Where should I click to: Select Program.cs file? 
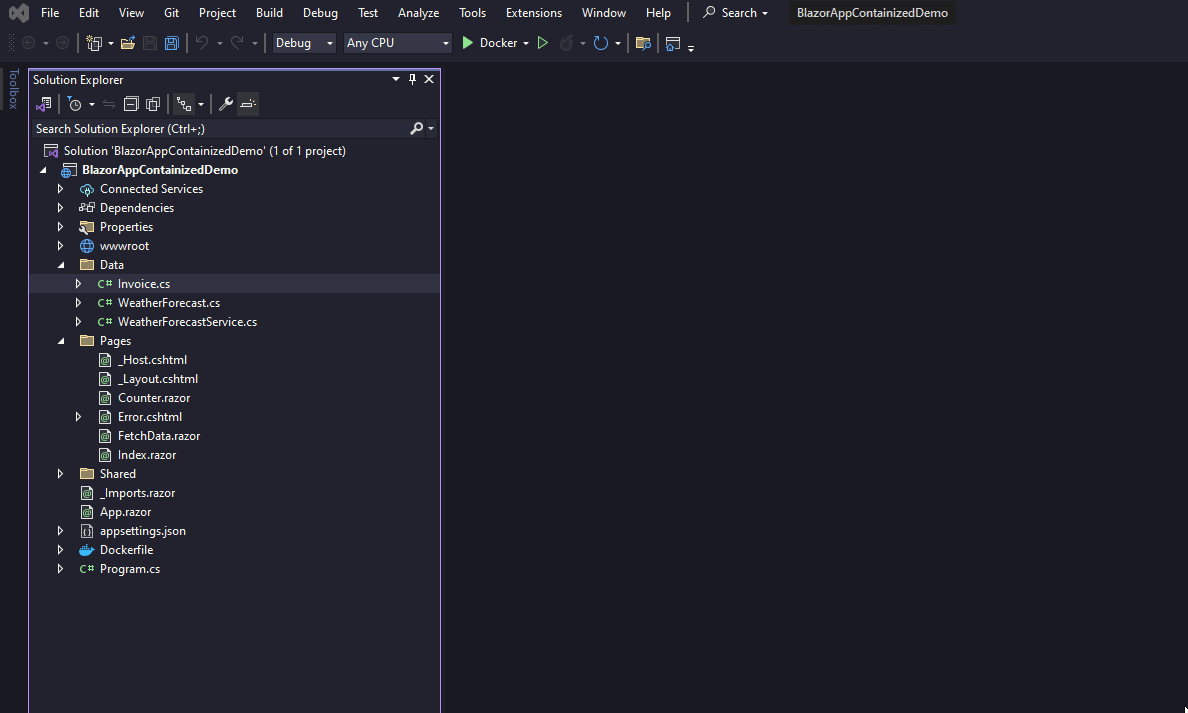[130, 569]
